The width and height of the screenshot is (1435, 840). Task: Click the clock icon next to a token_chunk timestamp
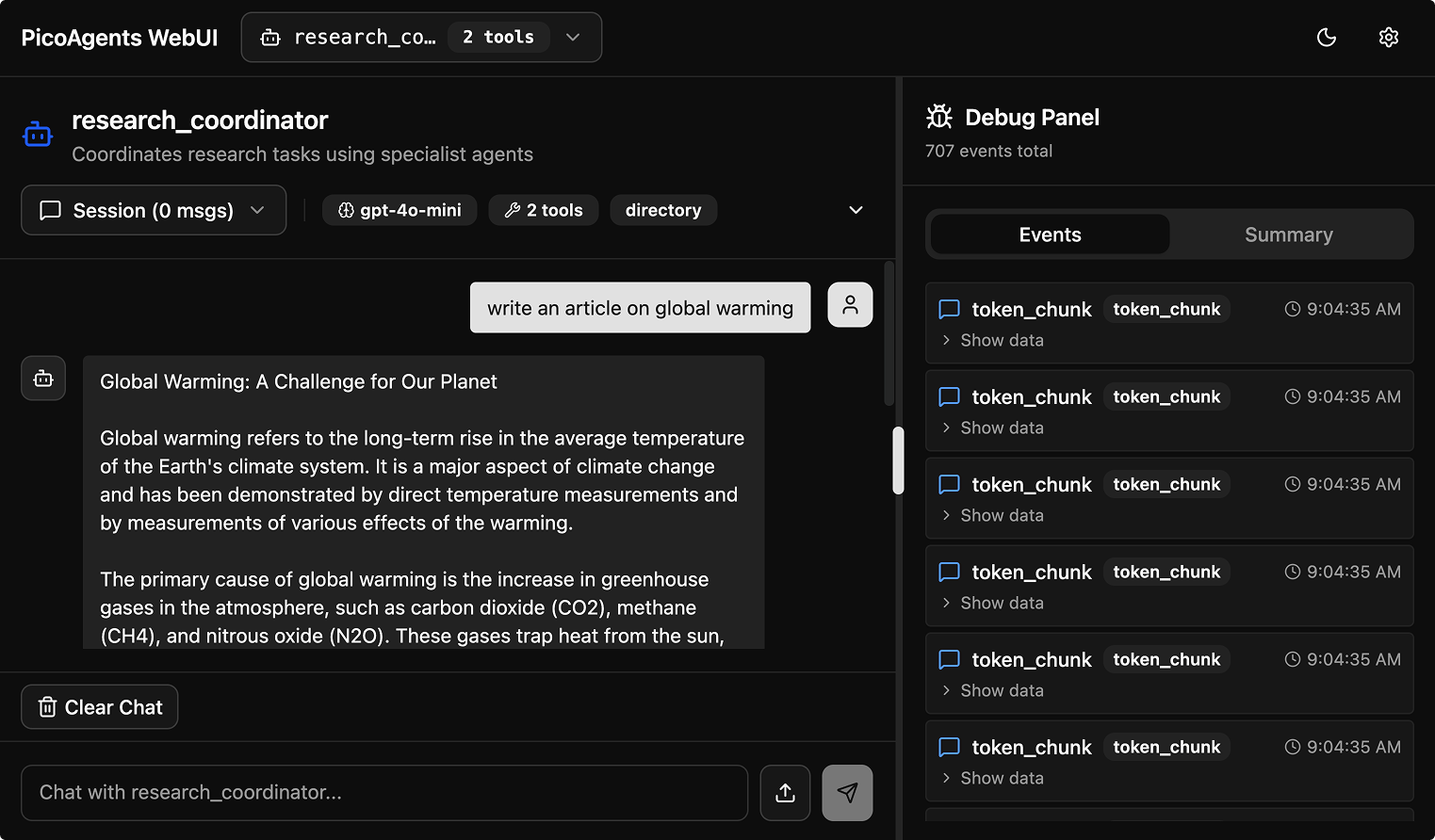tap(1291, 308)
